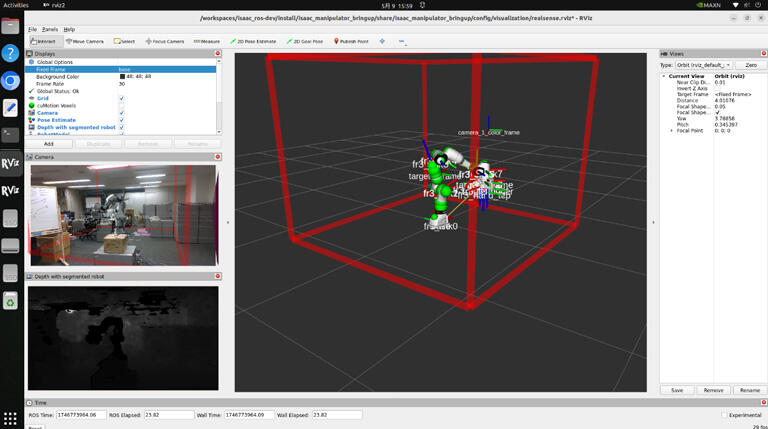Toggle the Focal Shape fixed size checkbox
Screen dimensions: 768x429
[717, 113]
